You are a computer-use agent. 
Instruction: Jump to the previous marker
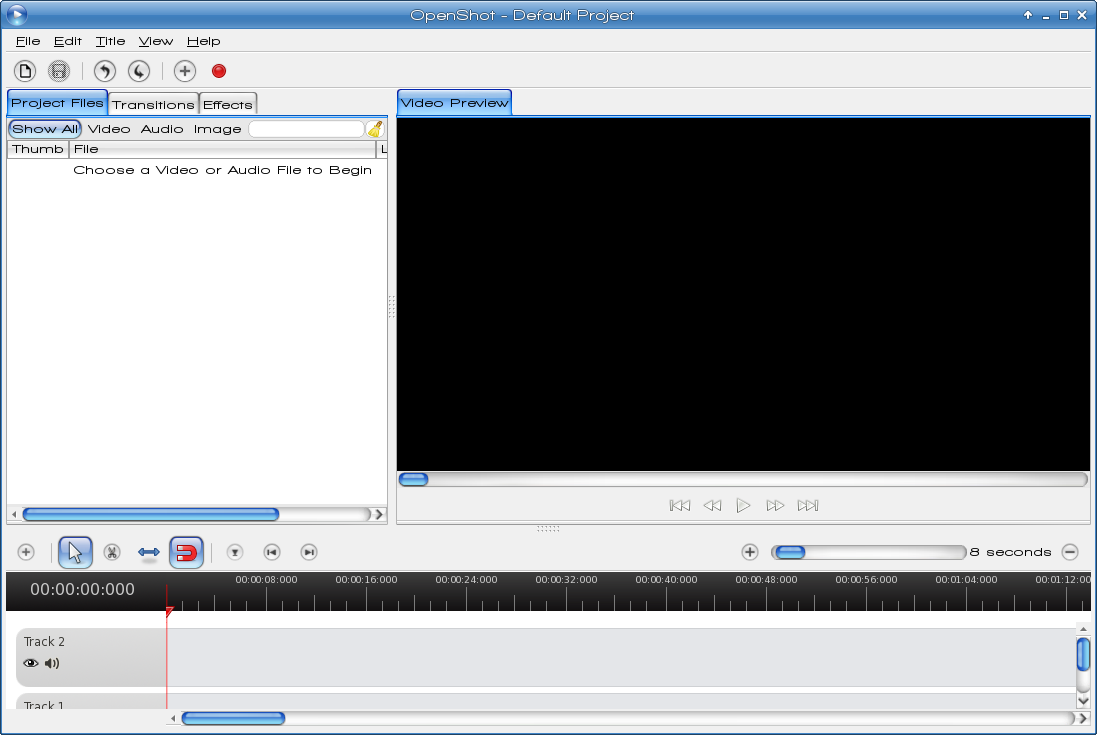272,552
